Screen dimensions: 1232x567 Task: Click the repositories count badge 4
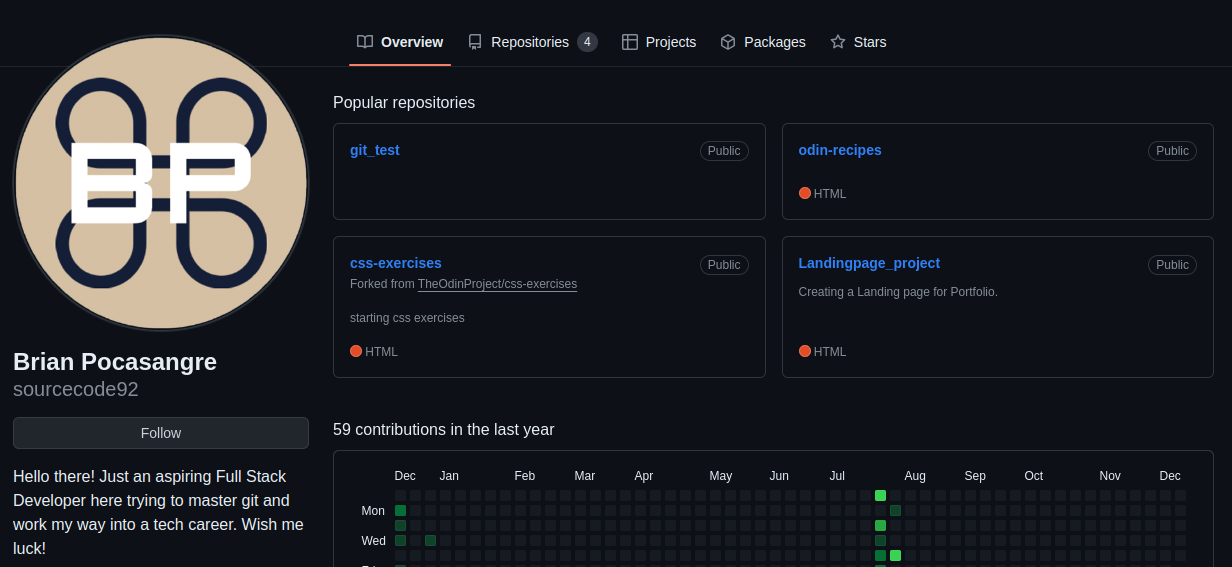(x=587, y=42)
